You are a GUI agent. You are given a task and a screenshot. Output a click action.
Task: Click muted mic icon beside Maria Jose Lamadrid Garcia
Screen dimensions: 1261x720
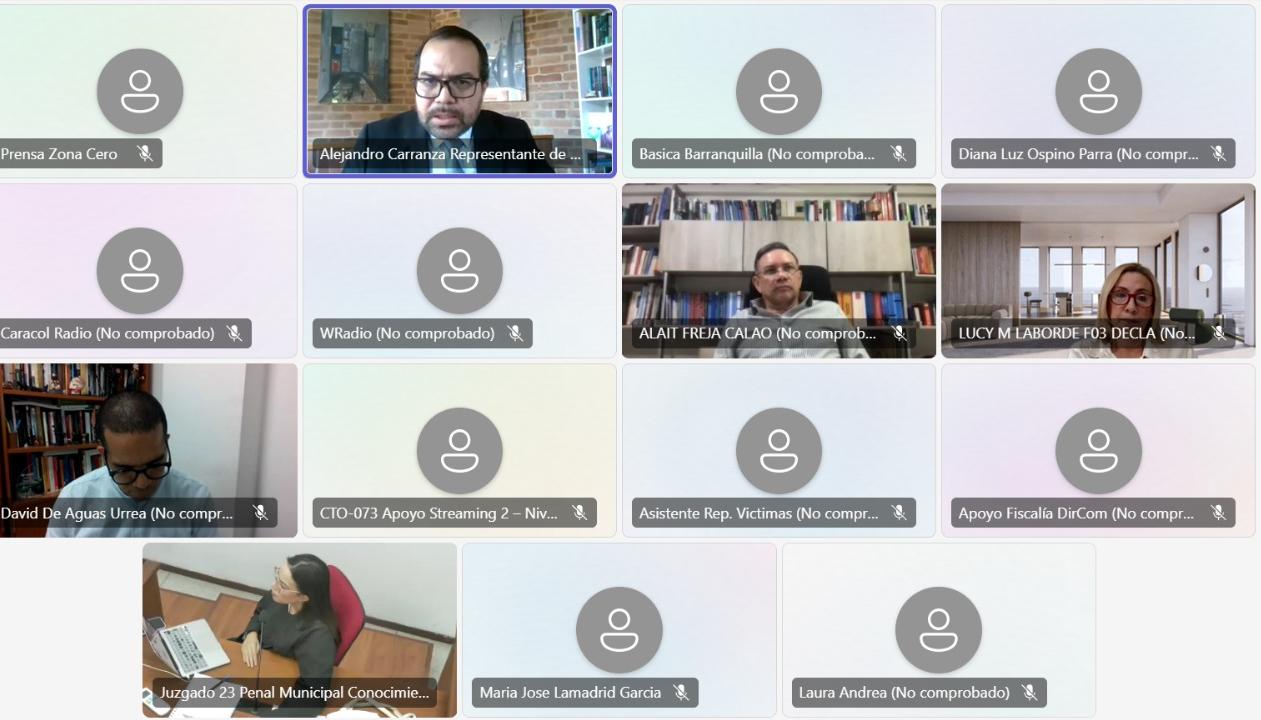coord(681,692)
